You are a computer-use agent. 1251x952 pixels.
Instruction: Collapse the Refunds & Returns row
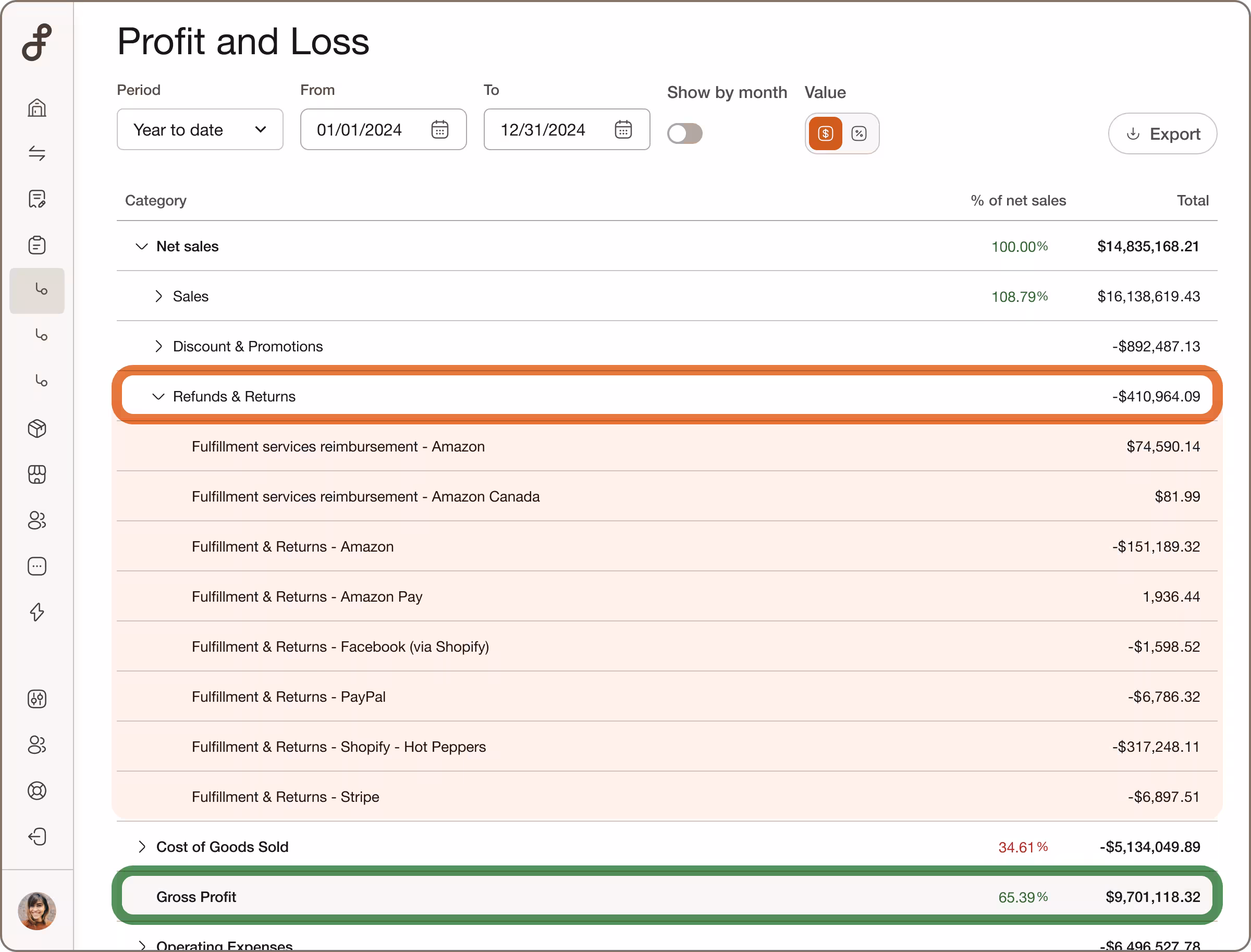tap(158, 397)
